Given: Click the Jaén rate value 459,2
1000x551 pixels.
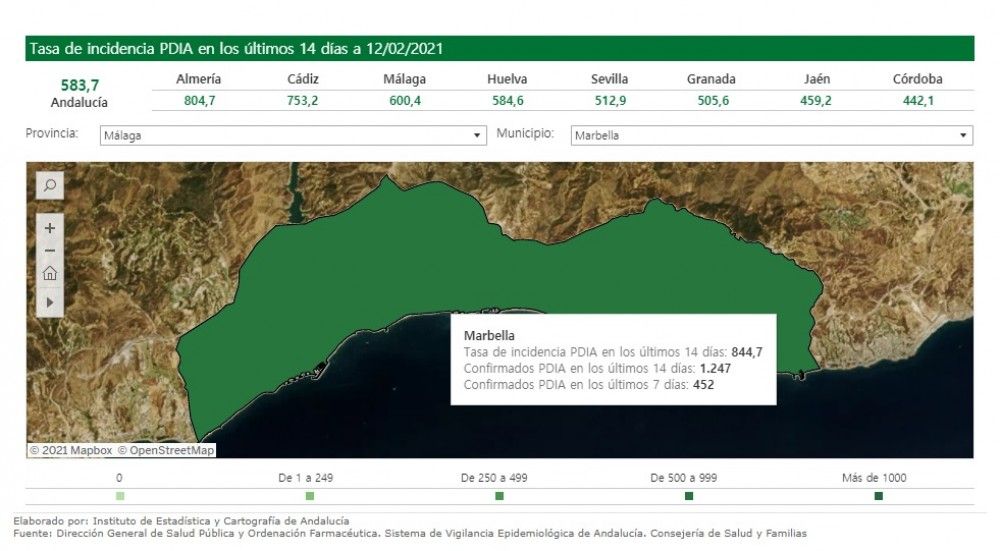Looking at the screenshot, I should pyautogui.click(x=816, y=101).
